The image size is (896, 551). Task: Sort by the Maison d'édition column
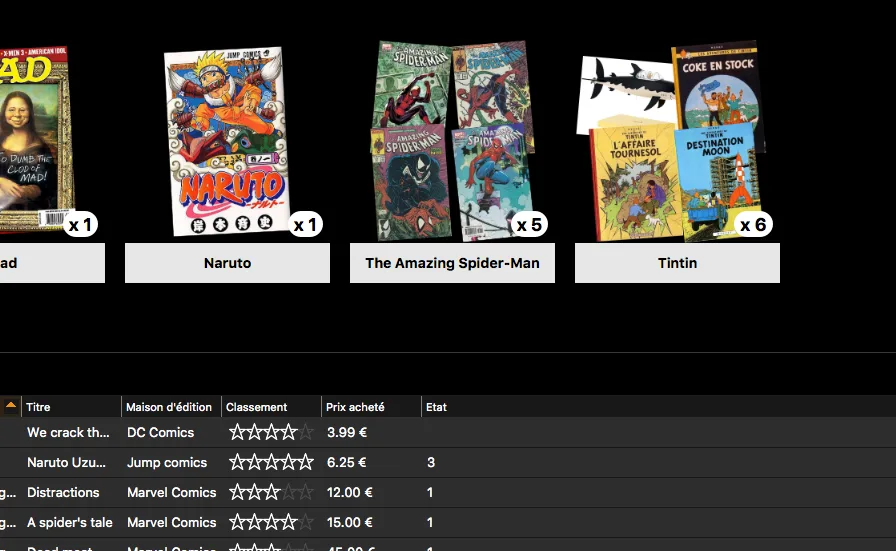point(169,407)
